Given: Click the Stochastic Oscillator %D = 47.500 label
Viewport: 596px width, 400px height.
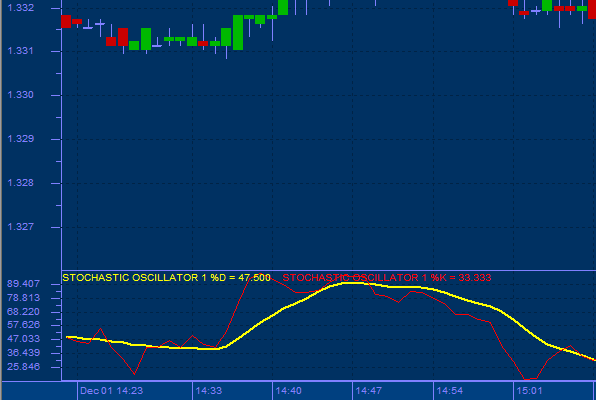Looking at the screenshot, I should (166, 278).
